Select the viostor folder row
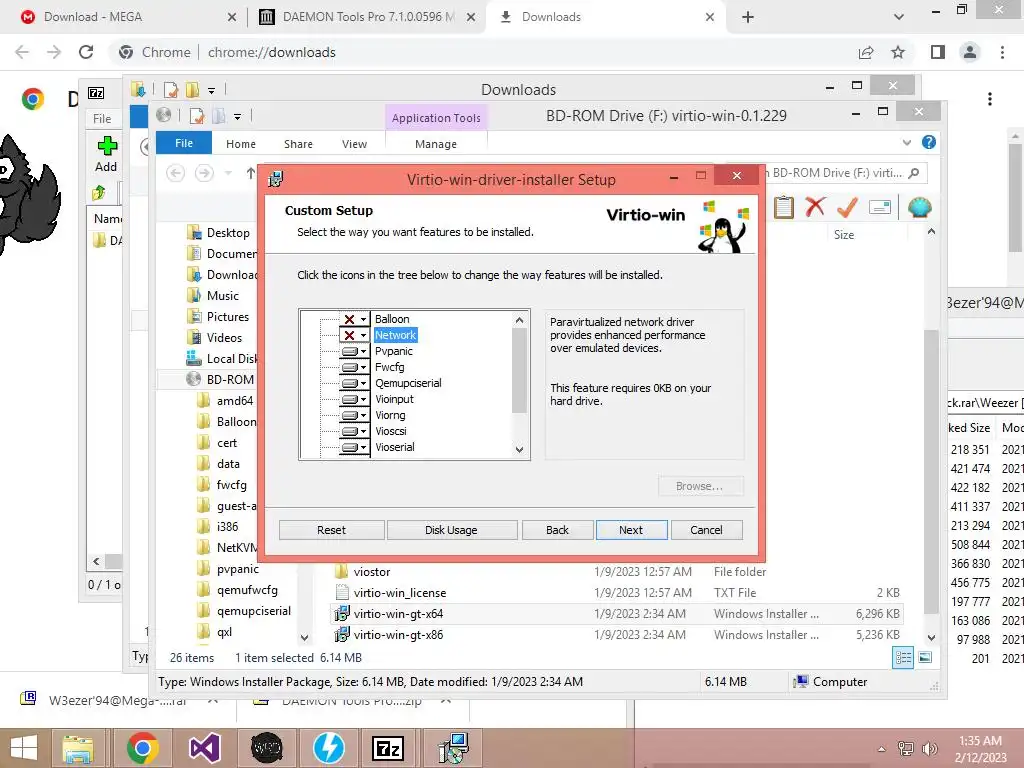The width and height of the screenshot is (1024, 768). tap(616, 571)
